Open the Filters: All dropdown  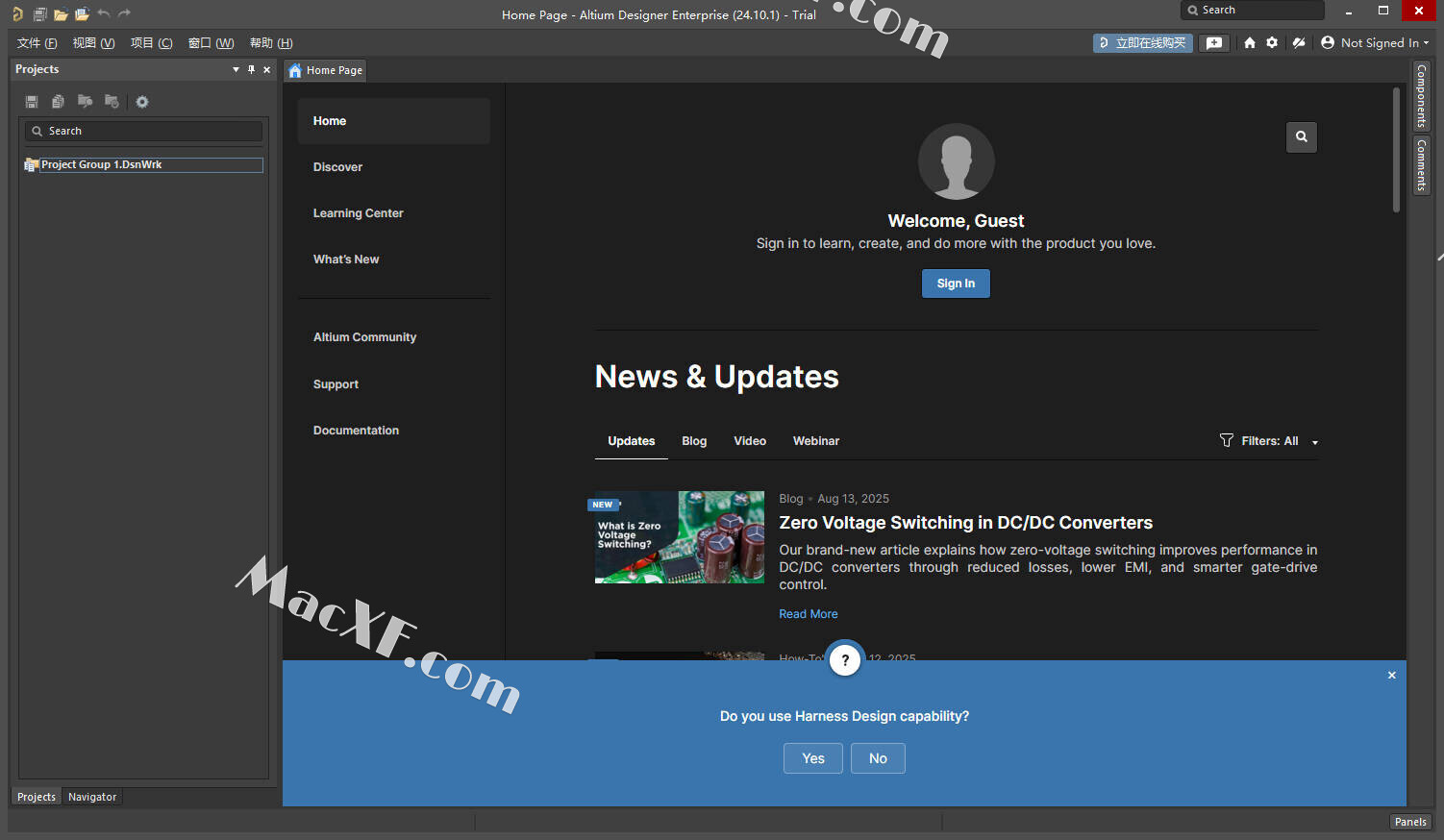[x=1269, y=441]
